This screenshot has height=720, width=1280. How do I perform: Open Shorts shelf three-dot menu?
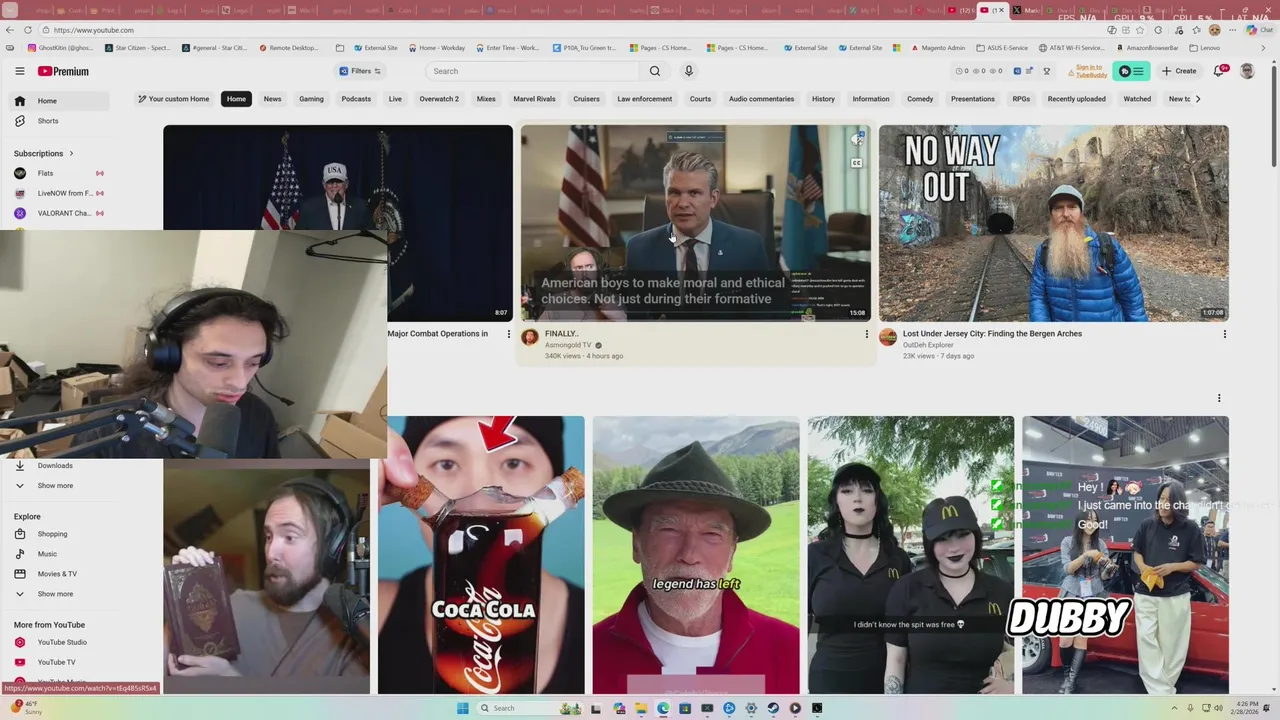[x=1219, y=398]
